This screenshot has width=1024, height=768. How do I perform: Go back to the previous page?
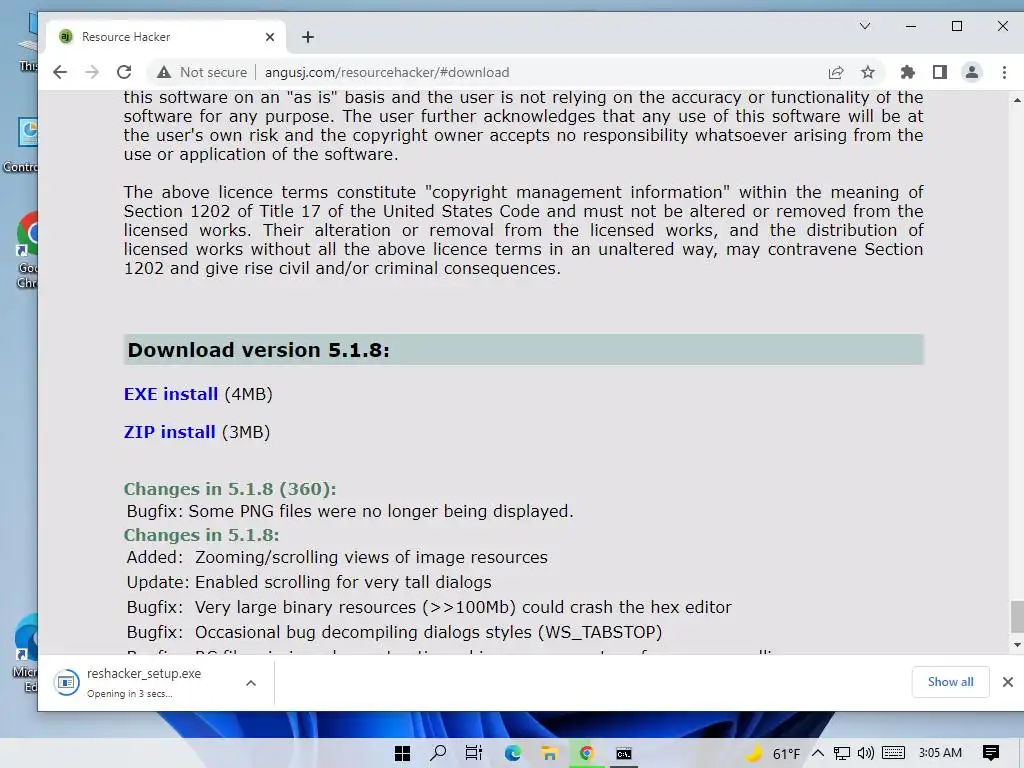59,72
